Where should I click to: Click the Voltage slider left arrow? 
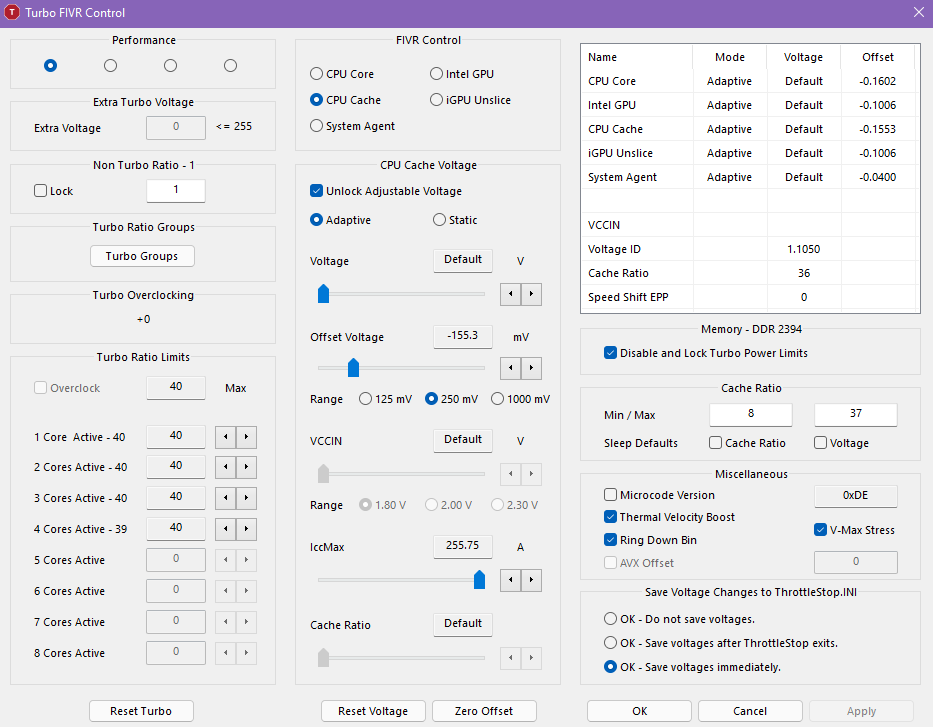coord(510,294)
